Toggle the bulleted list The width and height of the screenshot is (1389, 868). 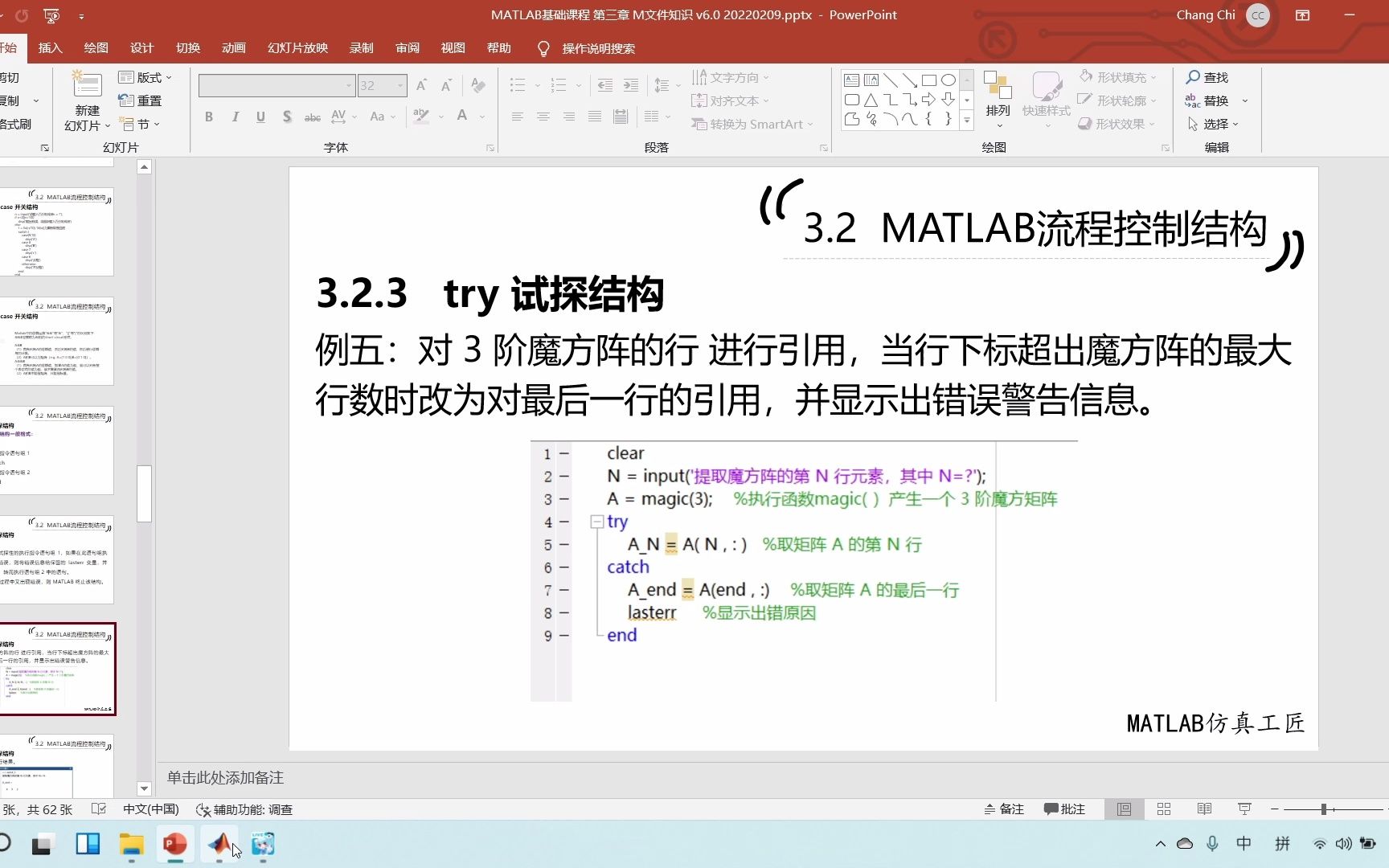(518, 85)
